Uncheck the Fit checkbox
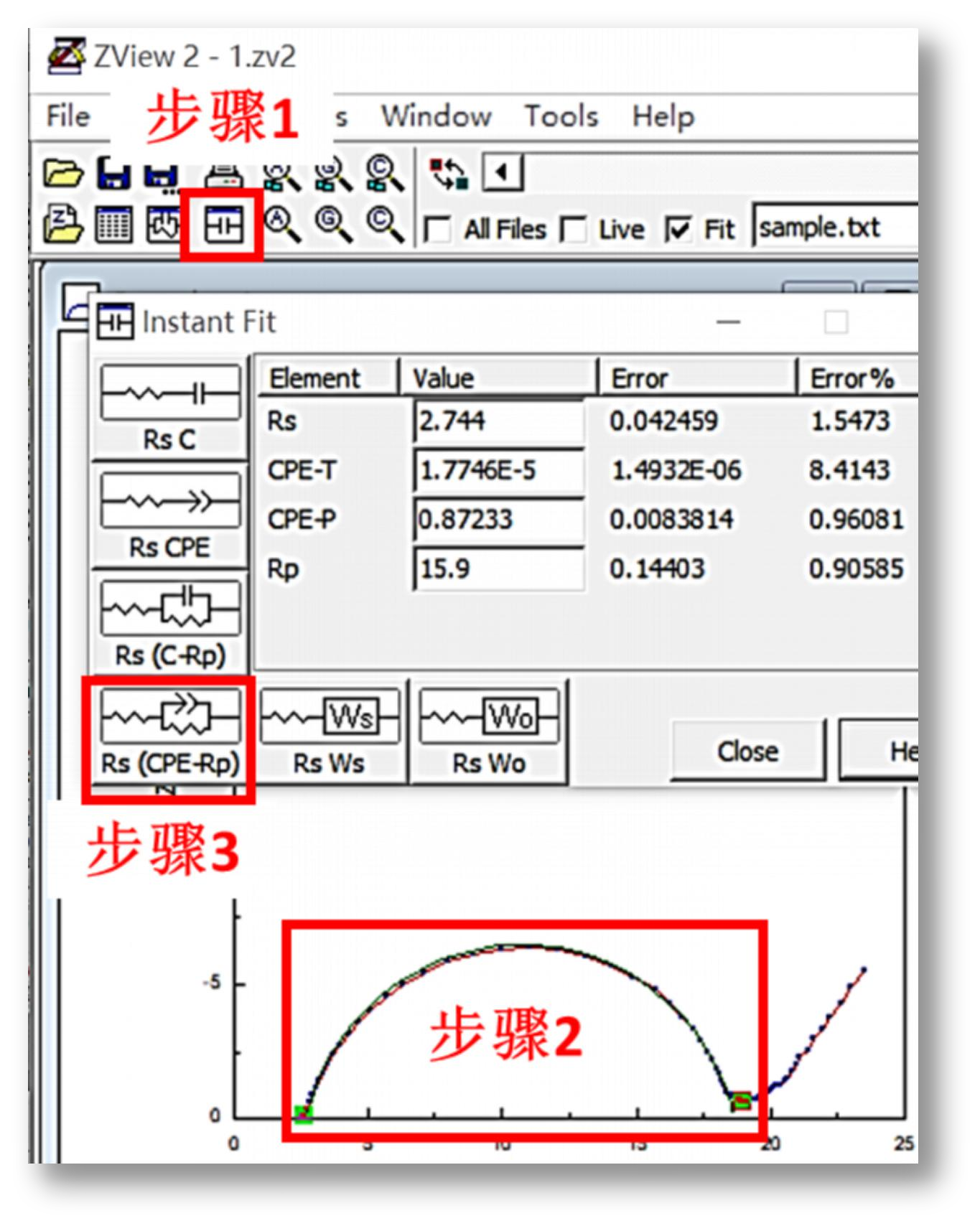The height and width of the screenshot is (1226, 980). tap(678, 230)
